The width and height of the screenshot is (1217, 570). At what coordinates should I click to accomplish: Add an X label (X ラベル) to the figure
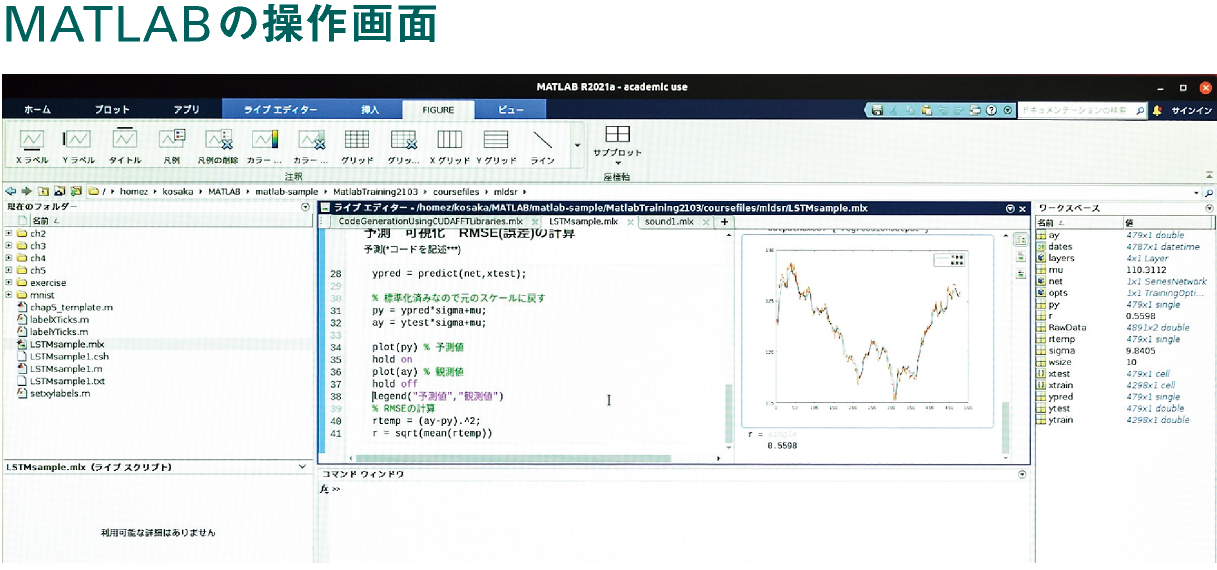point(32,146)
